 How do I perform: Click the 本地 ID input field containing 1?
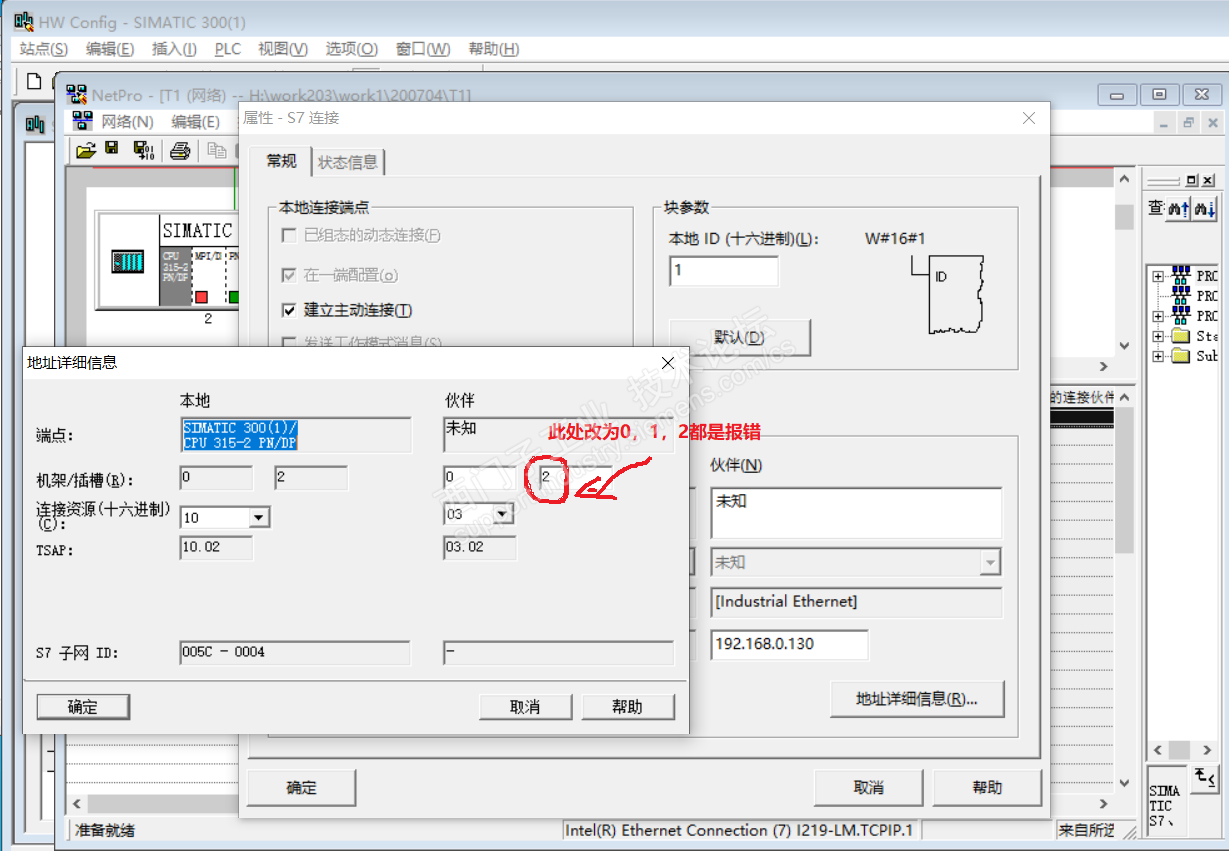pos(723,271)
